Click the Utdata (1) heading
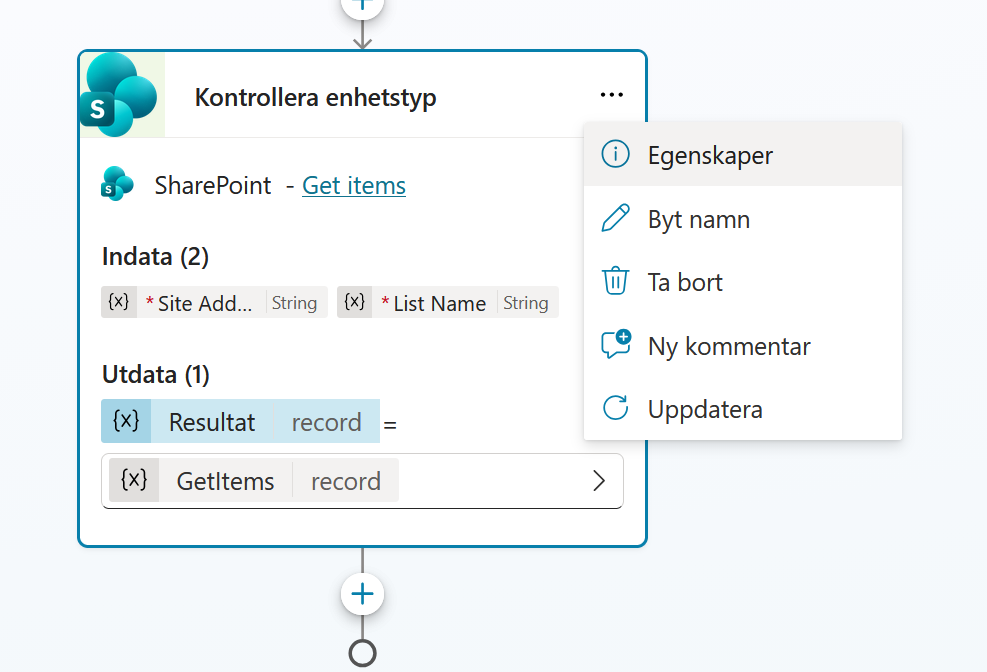987x672 pixels. point(155,374)
